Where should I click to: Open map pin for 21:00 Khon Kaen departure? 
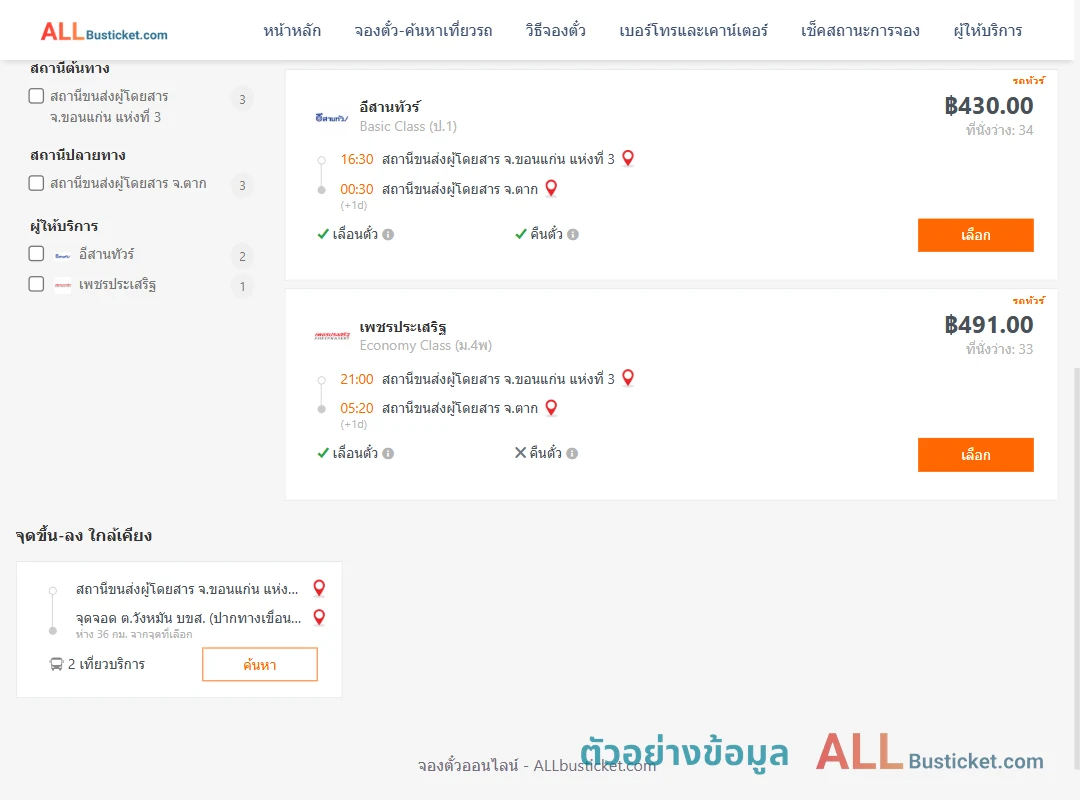point(628,378)
